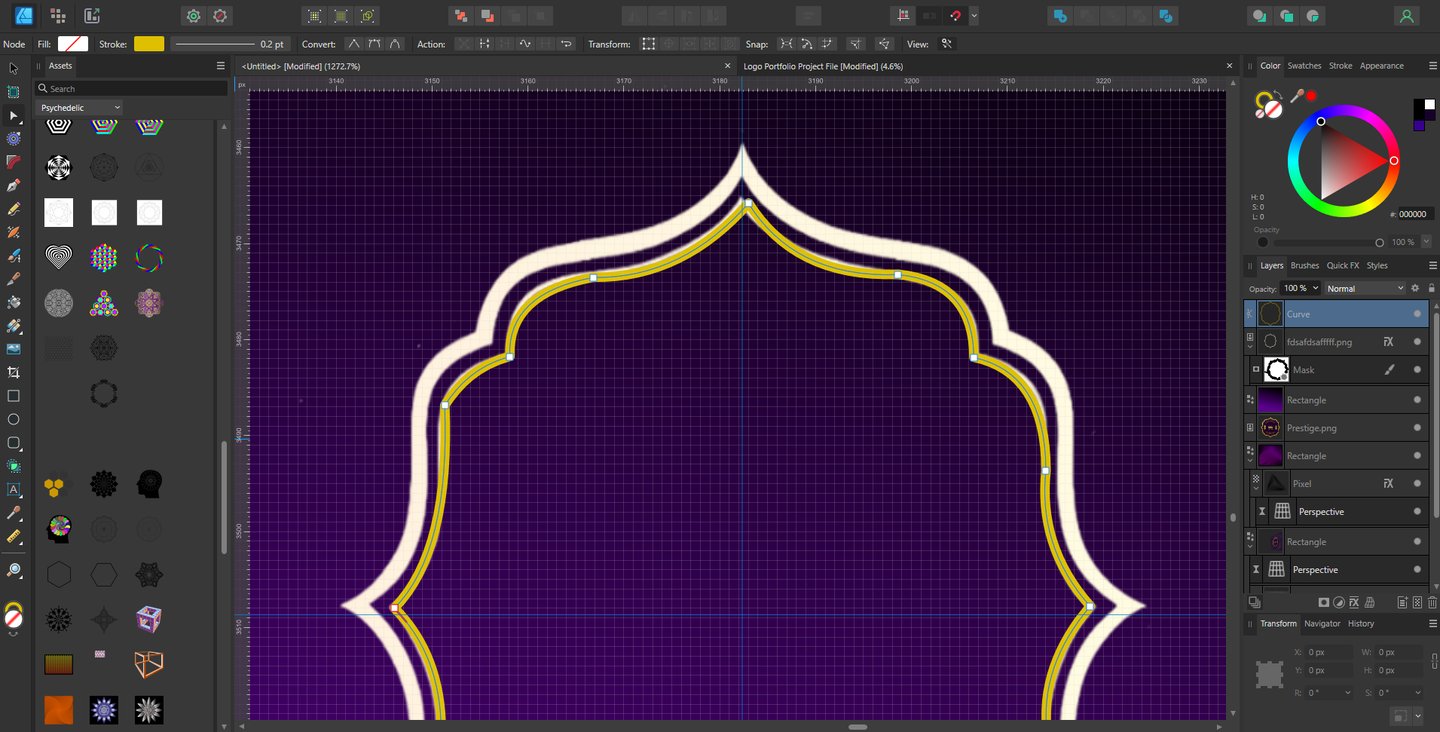The image size is (1440, 732).
Task: Toggle Transform mode in the Node toolbar
Action: tap(649, 44)
